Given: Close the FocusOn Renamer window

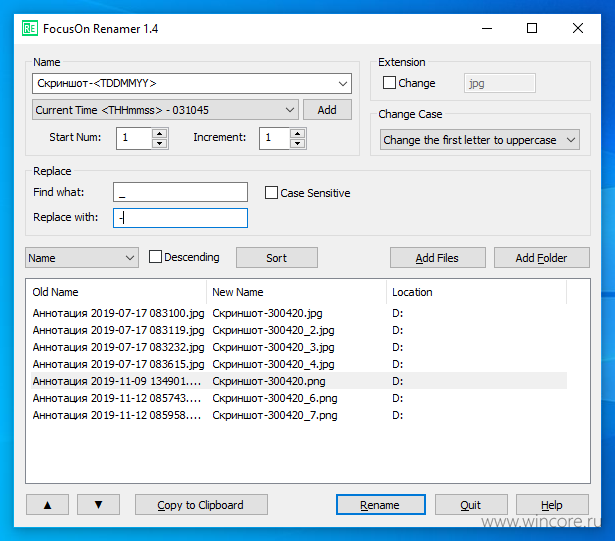Looking at the screenshot, I should [x=578, y=28].
